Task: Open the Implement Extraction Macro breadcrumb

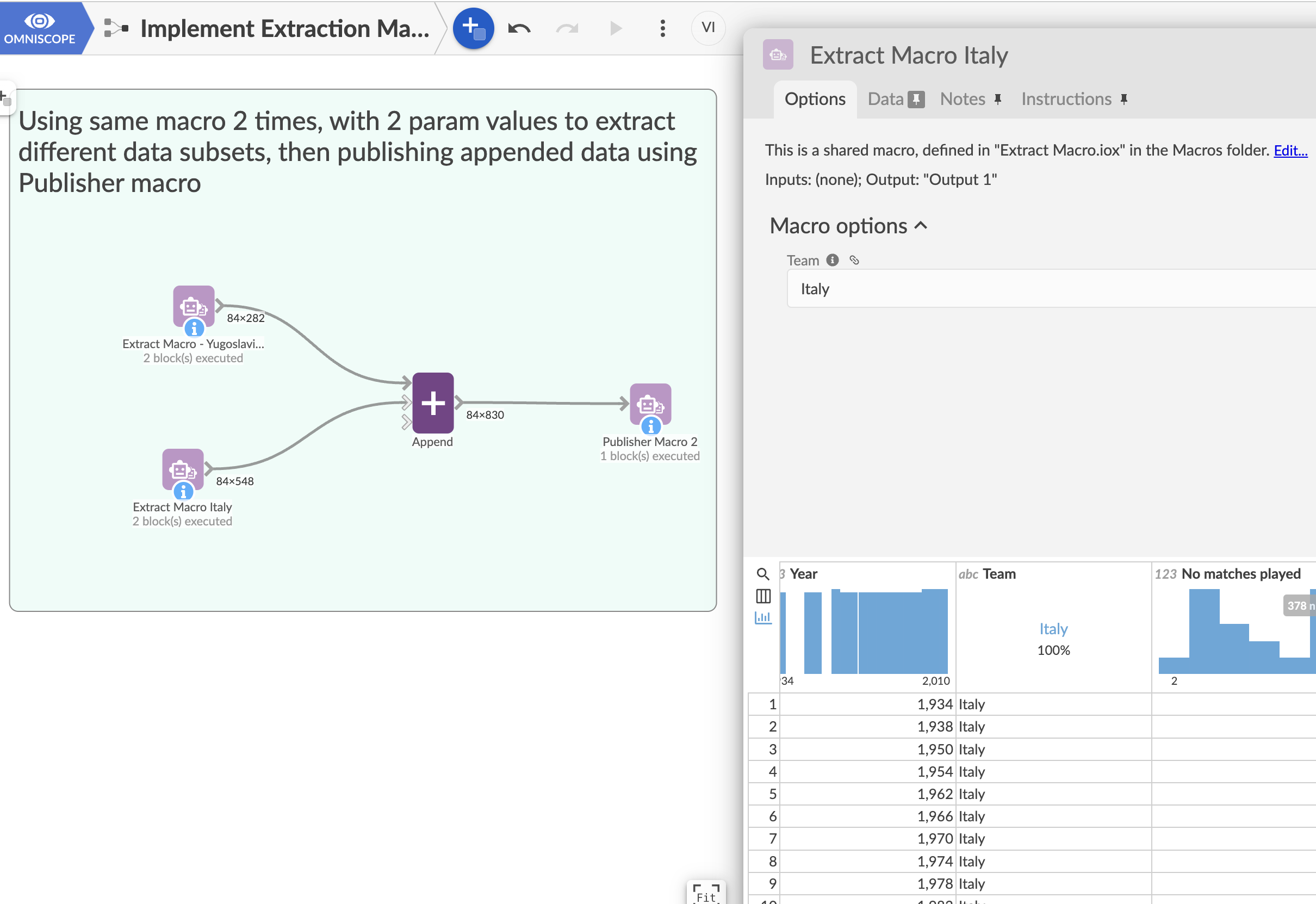Action: (x=284, y=28)
